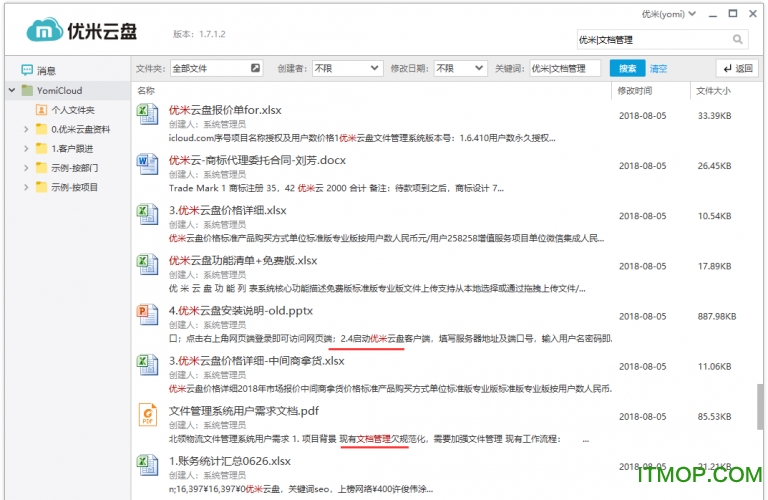Image resolution: width=768 pixels, height=500 pixels.
Task: Sort by 文件大小 column header
Action: tap(713, 91)
